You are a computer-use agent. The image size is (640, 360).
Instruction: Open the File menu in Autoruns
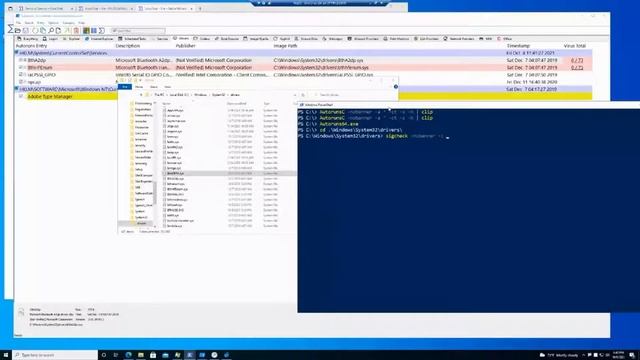coord(18,23)
